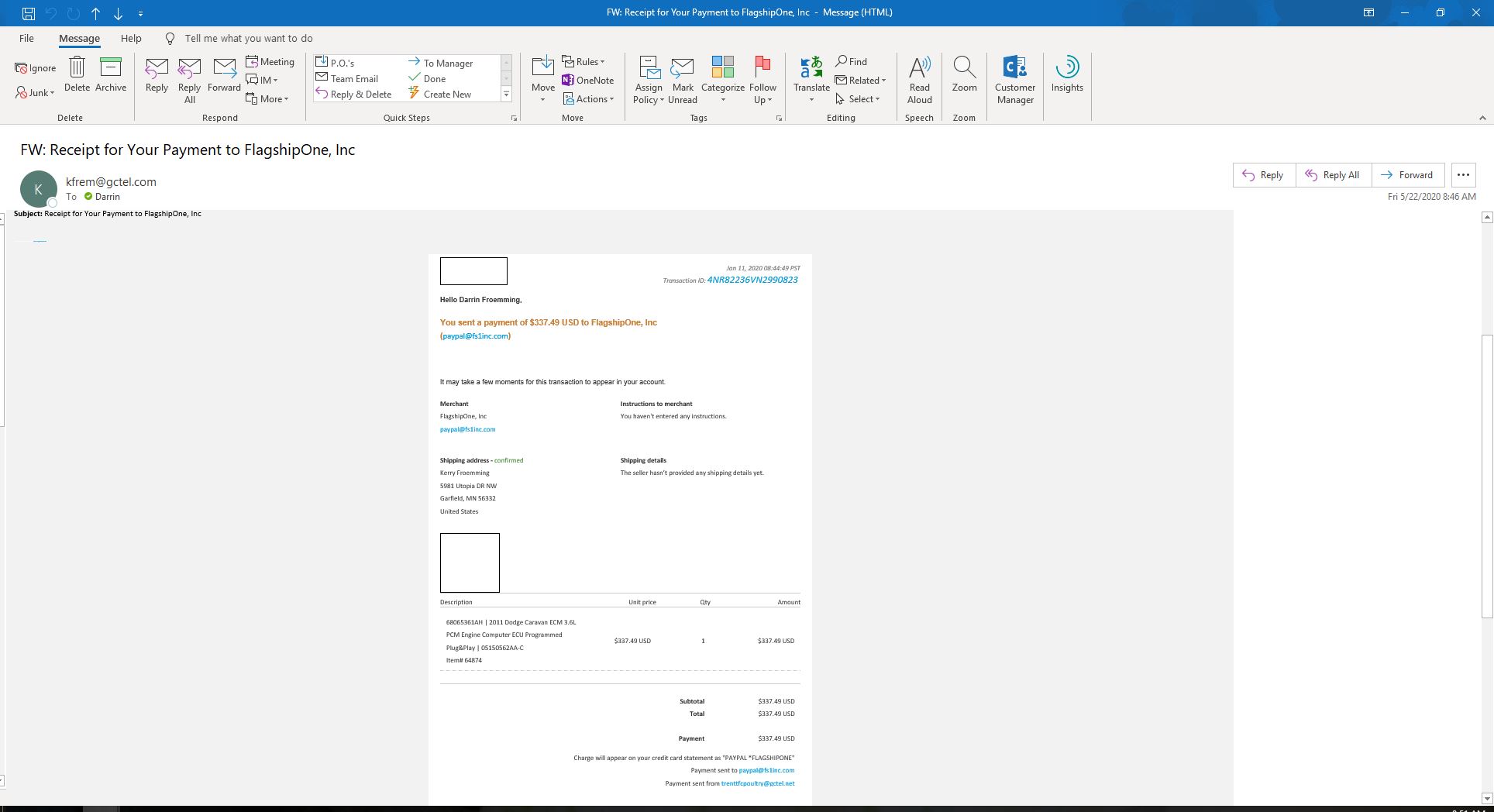
Task: Open the More respond actions dropdown
Action: tap(267, 98)
